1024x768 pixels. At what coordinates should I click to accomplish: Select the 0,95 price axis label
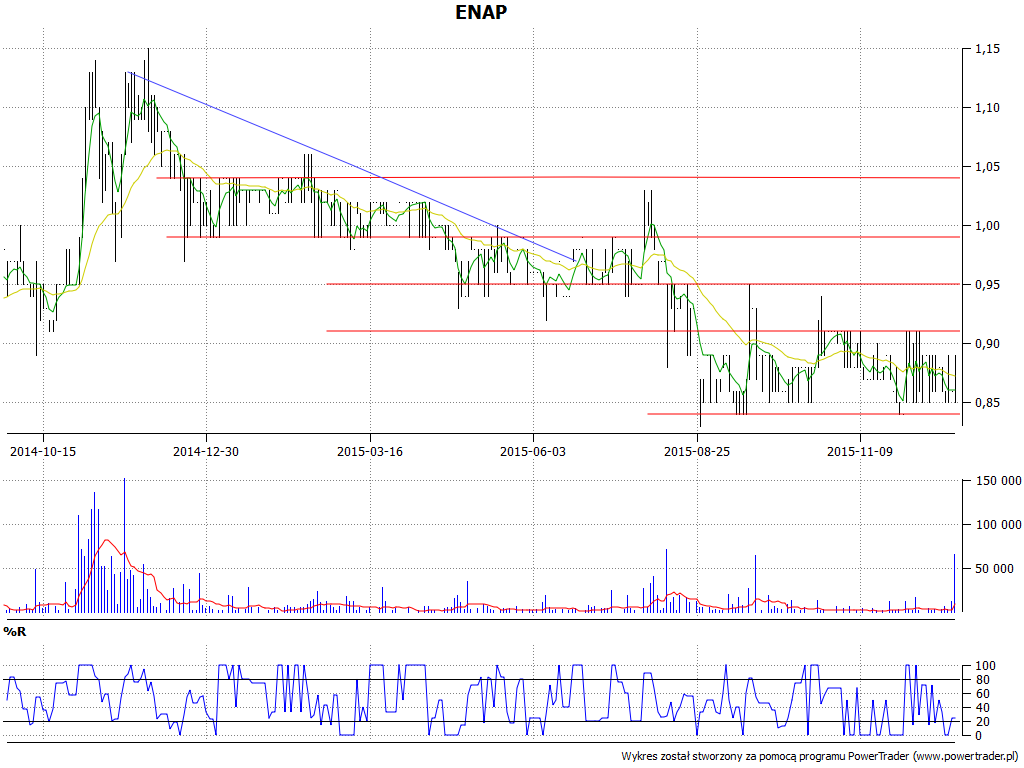pos(987,285)
